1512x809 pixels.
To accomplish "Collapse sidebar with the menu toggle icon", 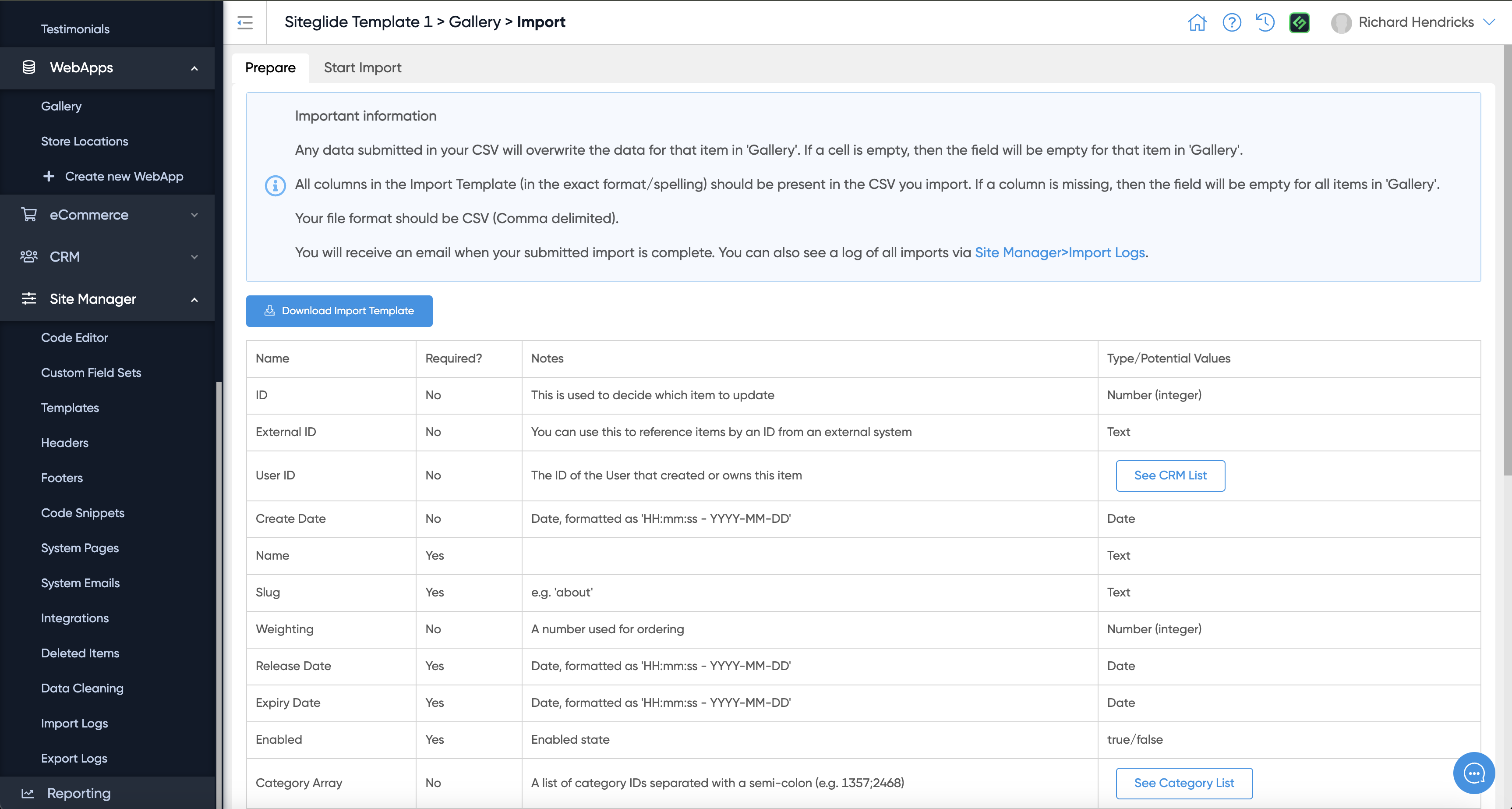I will pos(245,22).
